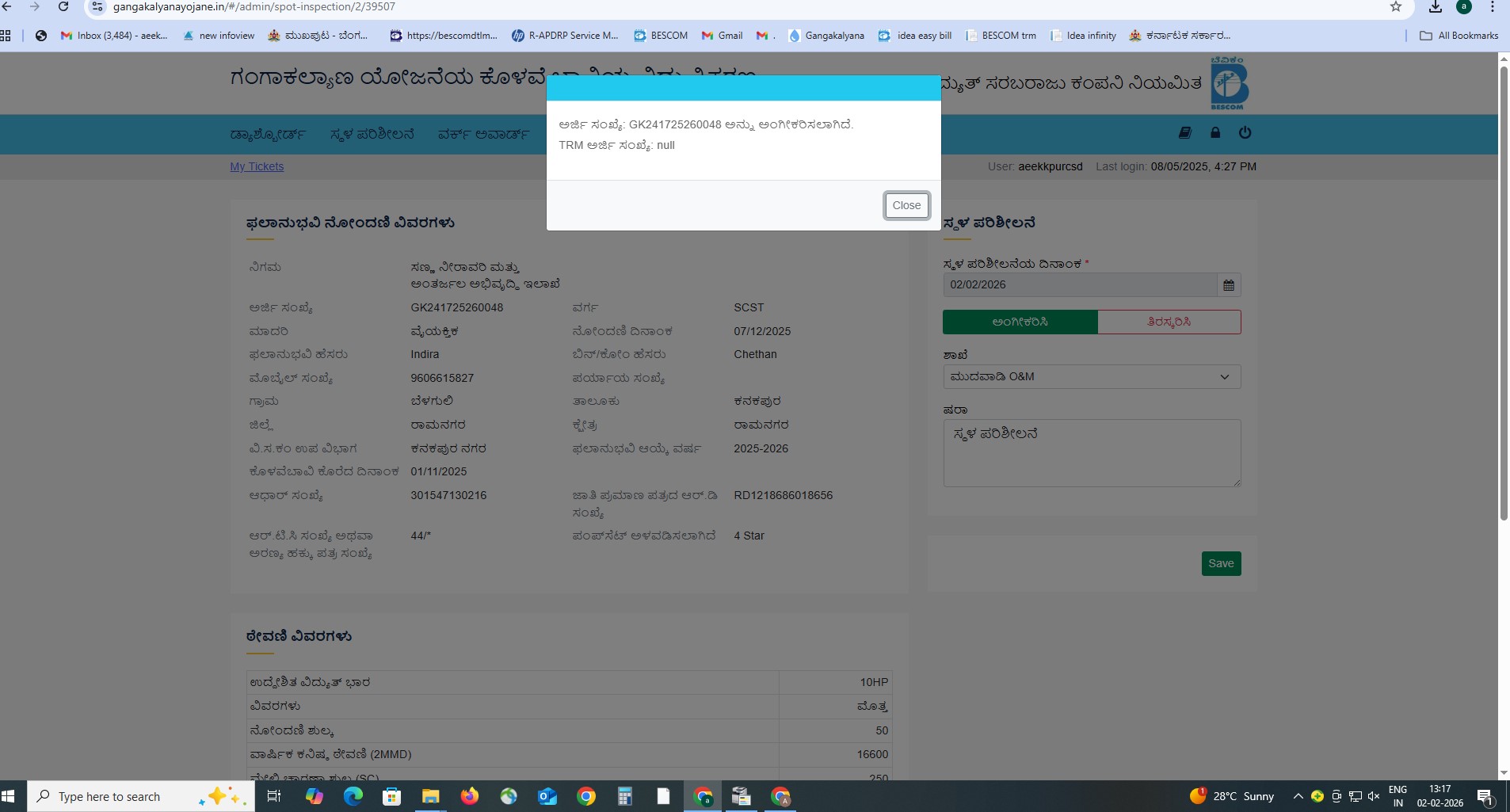Open the notification center icon
1510x812 pixels.
(x=1485, y=796)
